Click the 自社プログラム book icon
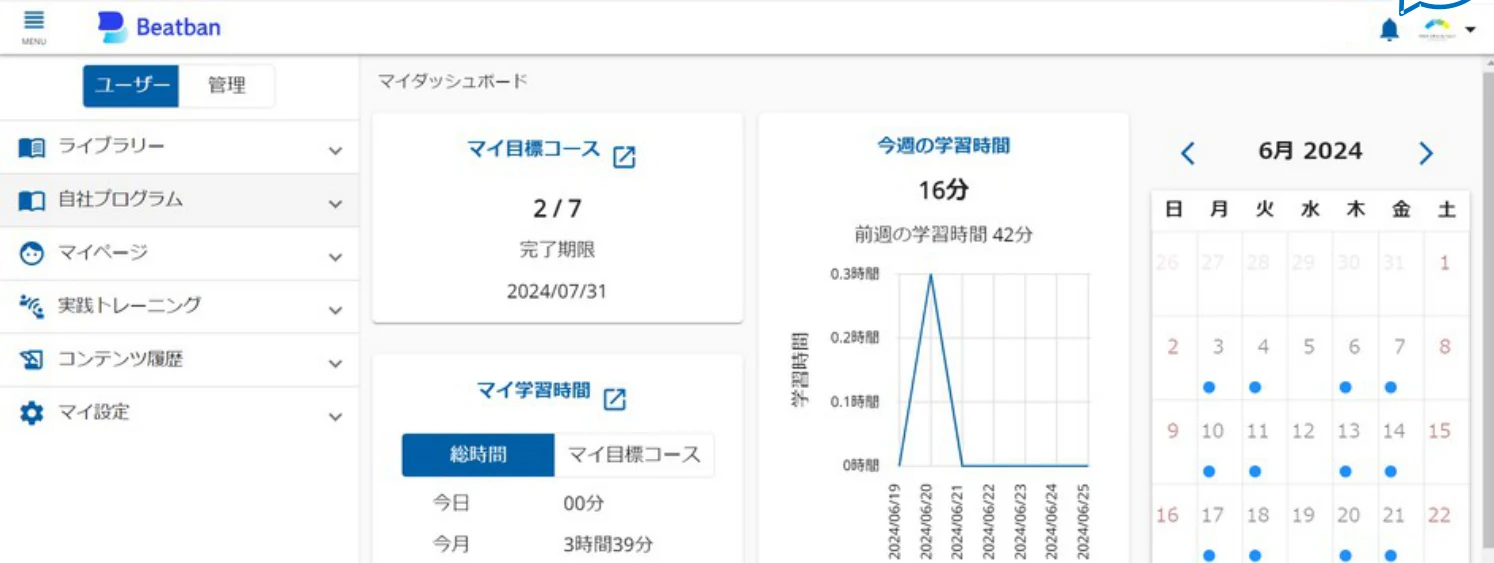Viewport: 1494px width, 563px height. pos(32,201)
